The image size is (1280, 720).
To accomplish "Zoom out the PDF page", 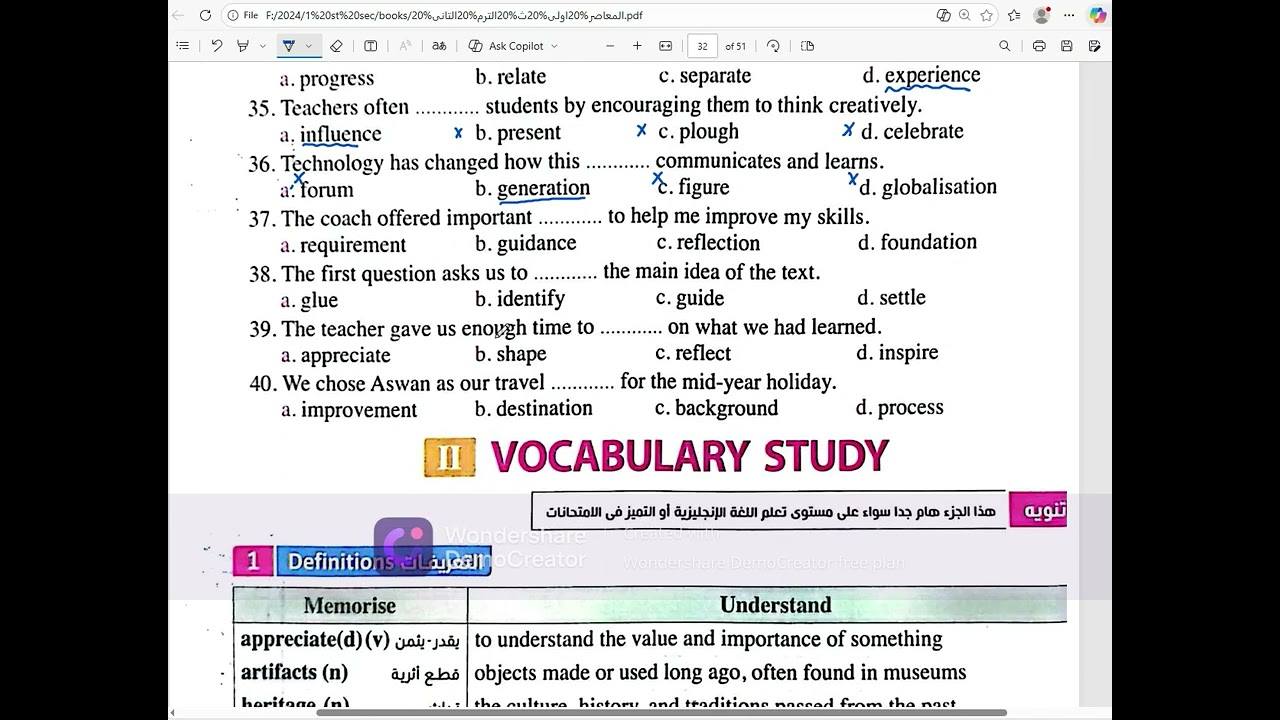I will point(610,46).
